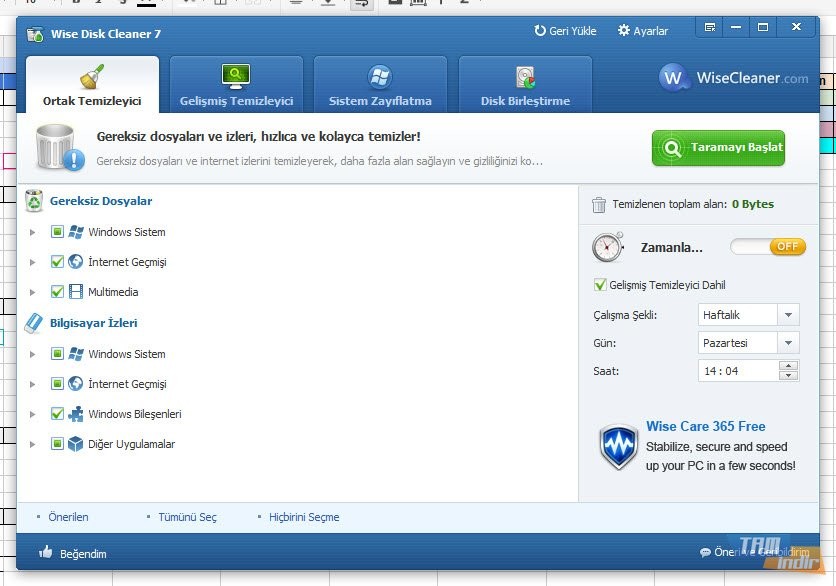Turn on the Zamanla OFF switch
The image size is (836, 586).
pyautogui.click(x=768, y=246)
